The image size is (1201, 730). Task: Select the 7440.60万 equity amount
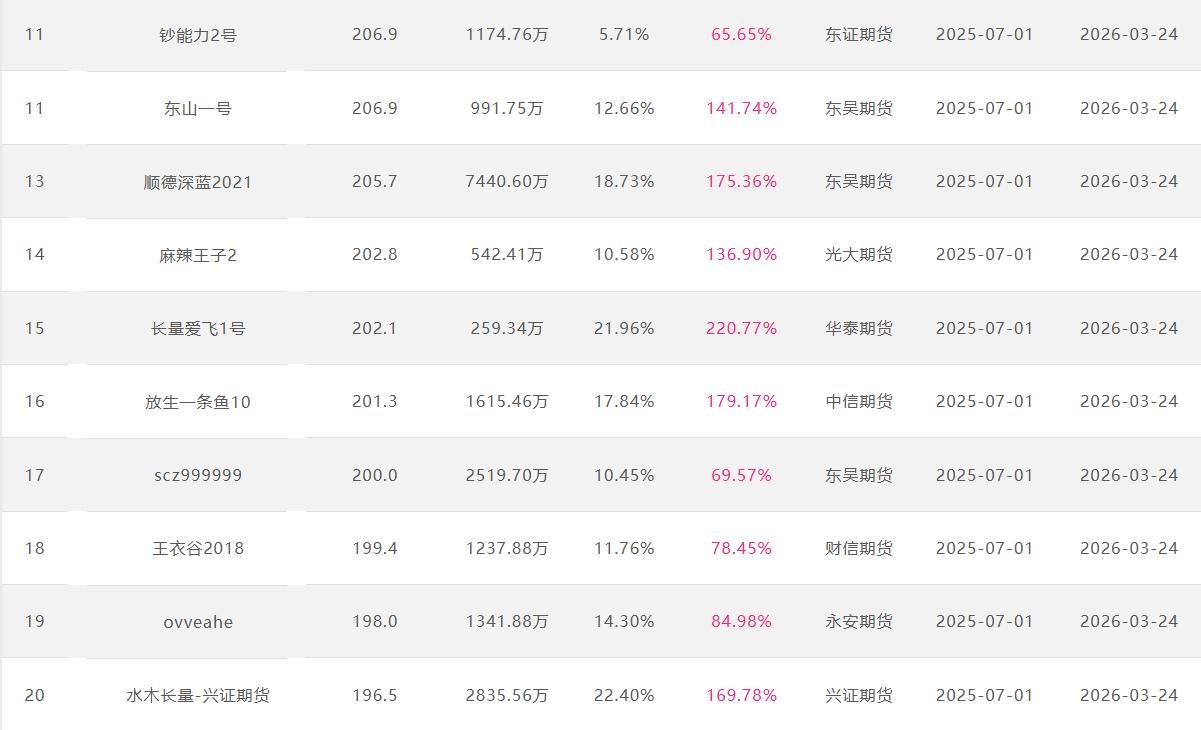click(x=507, y=182)
